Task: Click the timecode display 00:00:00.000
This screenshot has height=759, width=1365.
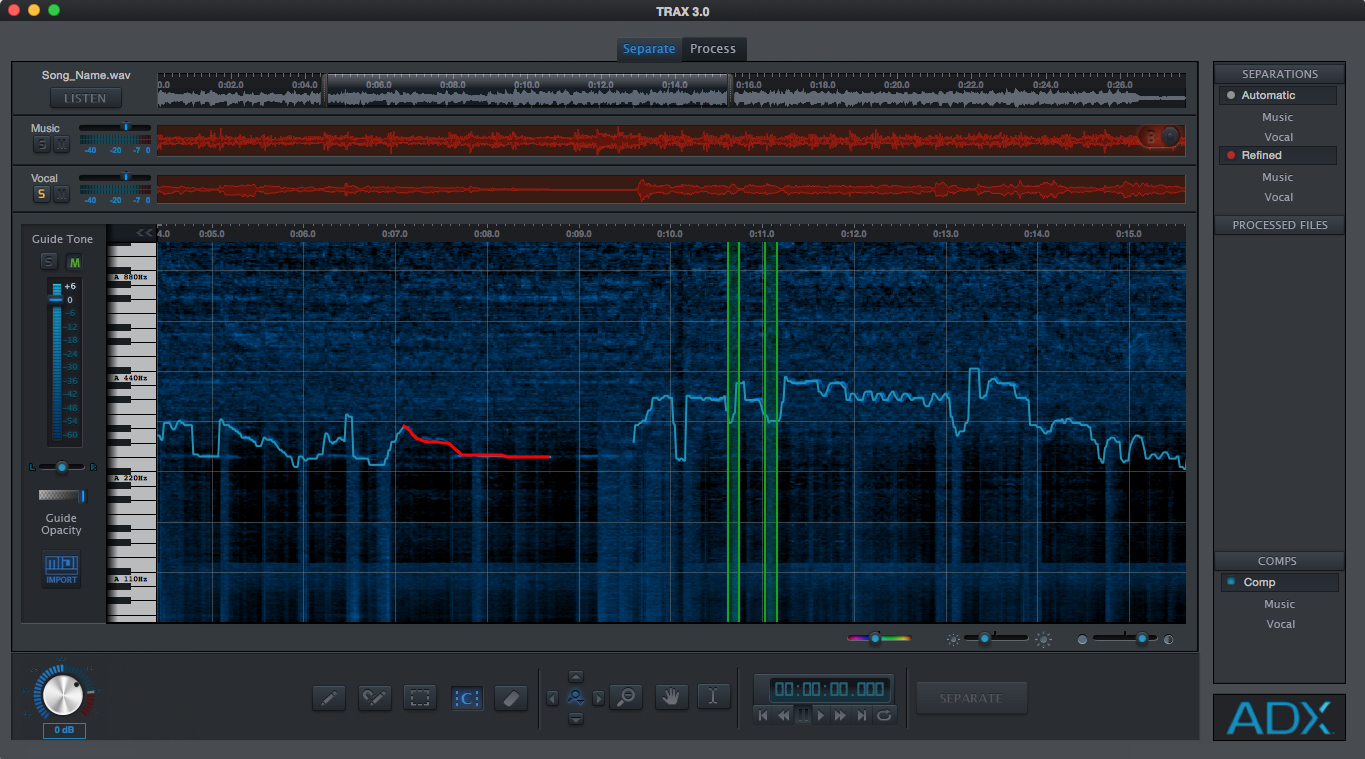Action: coord(829,689)
